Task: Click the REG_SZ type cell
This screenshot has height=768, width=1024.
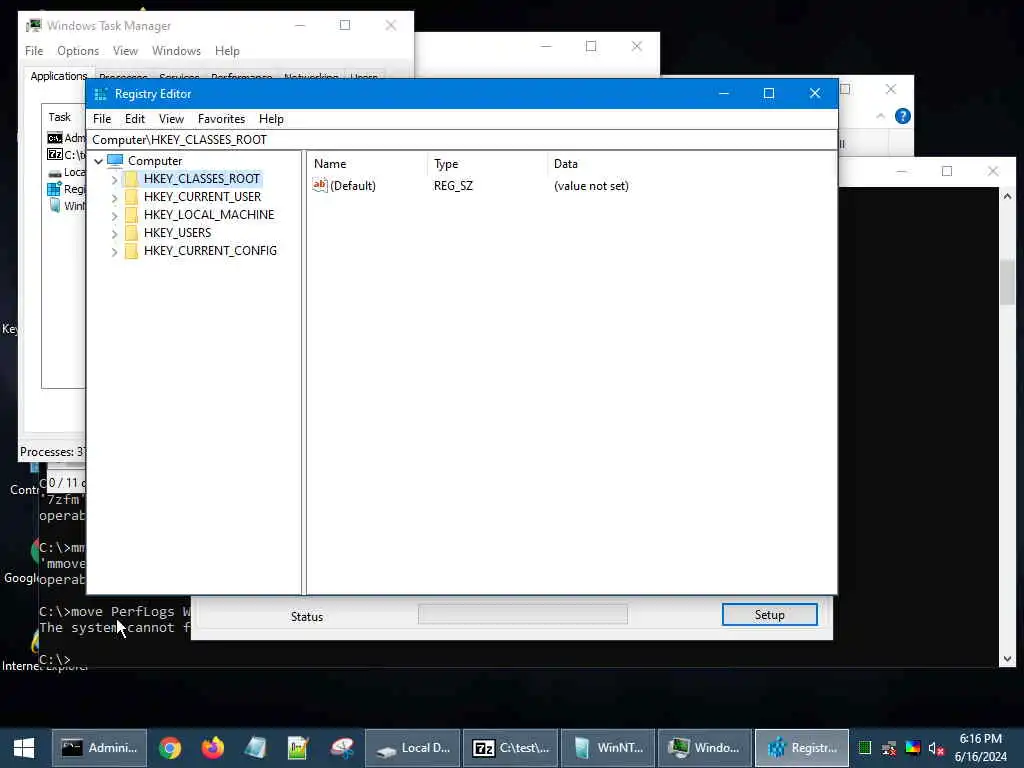Action: 453,186
